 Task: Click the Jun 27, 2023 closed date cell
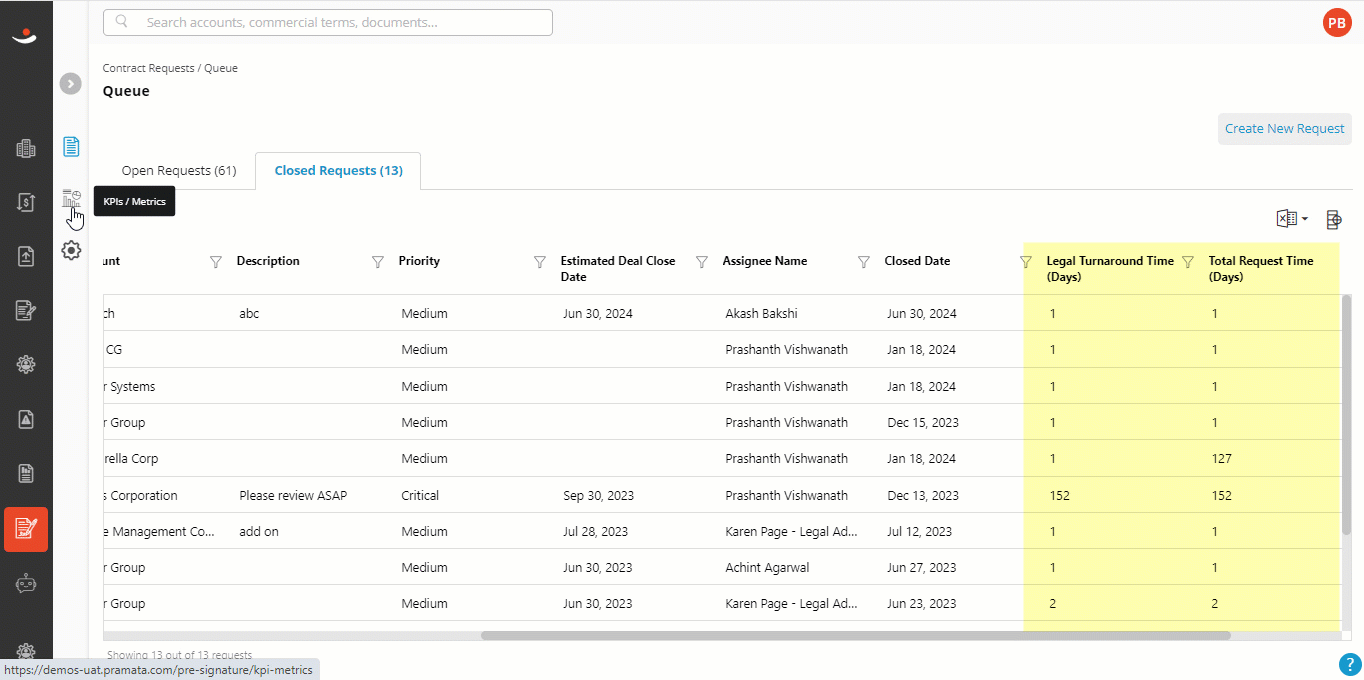(x=921, y=567)
